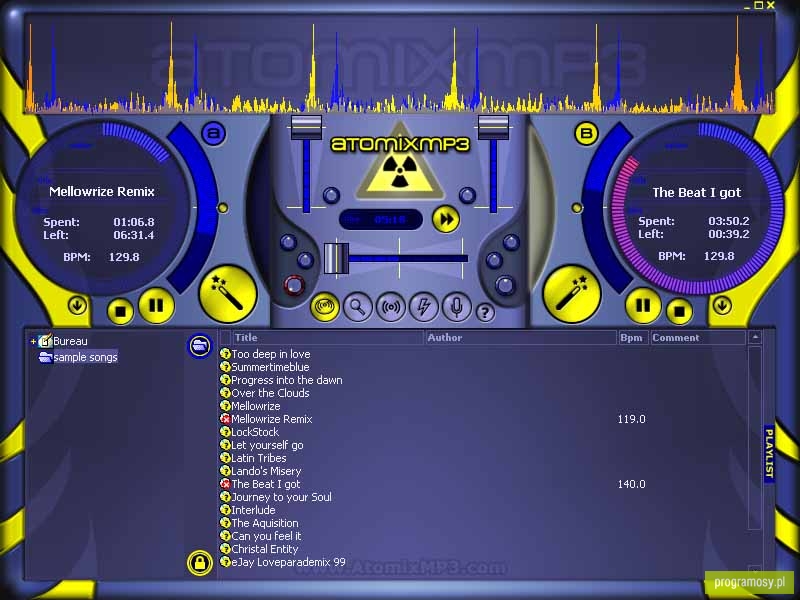This screenshot has height=600, width=800.
Task: Select song Progress into the dawn
Action: pos(287,380)
